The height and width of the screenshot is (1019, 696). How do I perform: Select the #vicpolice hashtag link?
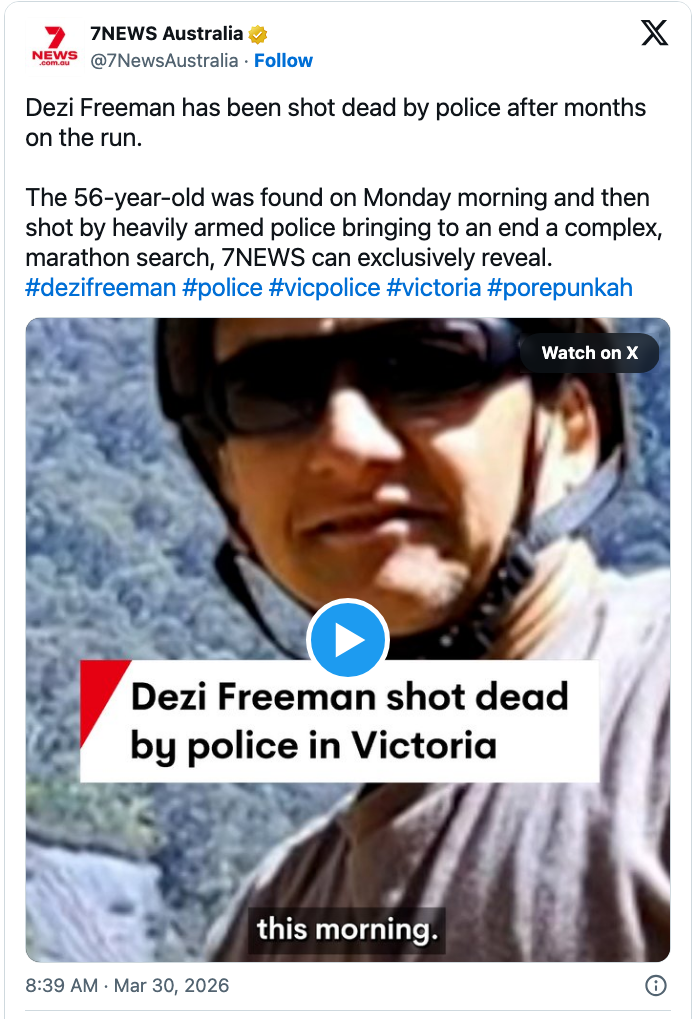(324, 288)
